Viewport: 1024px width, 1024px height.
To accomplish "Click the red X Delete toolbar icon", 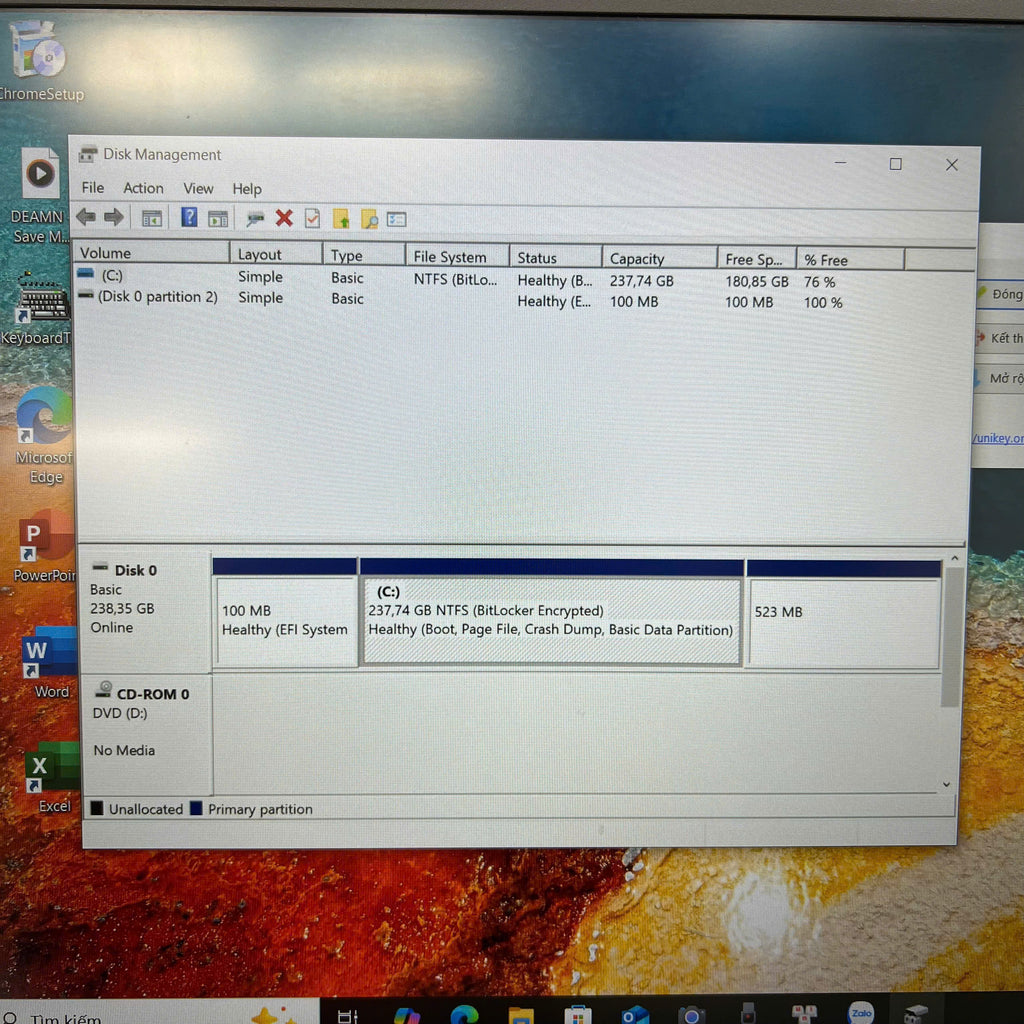I will point(284,218).
